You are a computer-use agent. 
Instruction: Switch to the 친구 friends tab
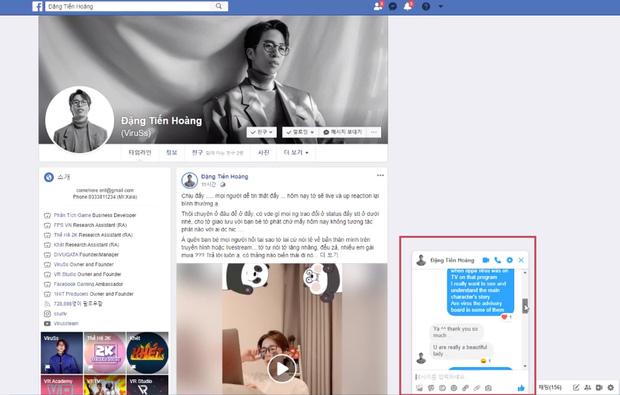click(217, 152)
